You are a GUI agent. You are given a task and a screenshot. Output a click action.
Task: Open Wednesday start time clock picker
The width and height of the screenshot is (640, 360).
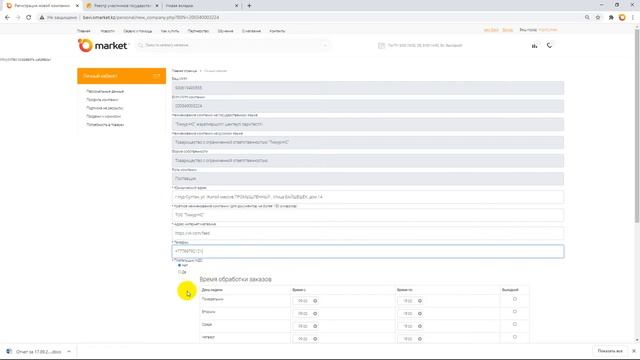(315, 326)
